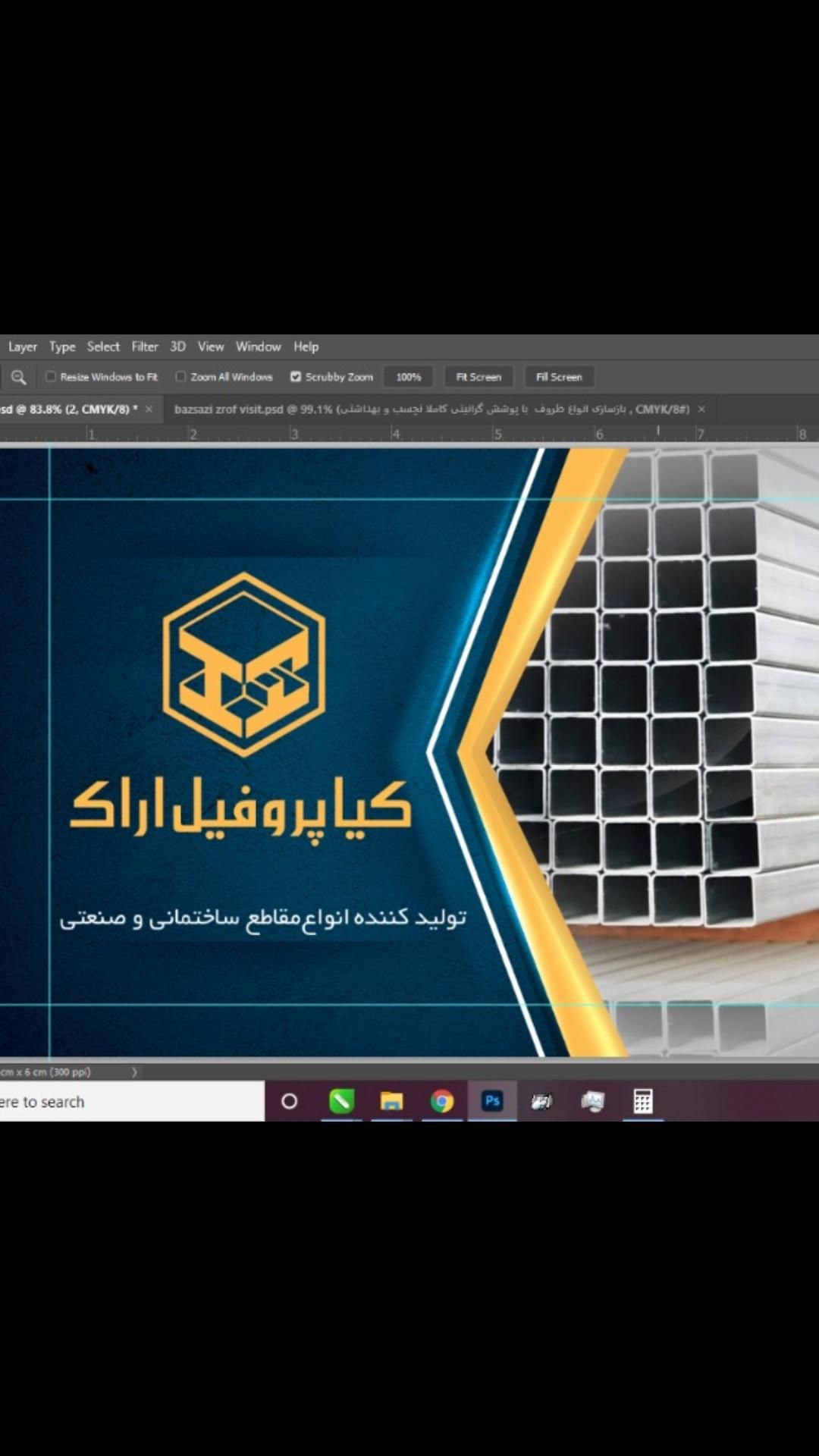The height and width of the screenshot is (1456, 819).
Task: Launch Google Chrome from the taskbar
Action: pos(442,1101)
